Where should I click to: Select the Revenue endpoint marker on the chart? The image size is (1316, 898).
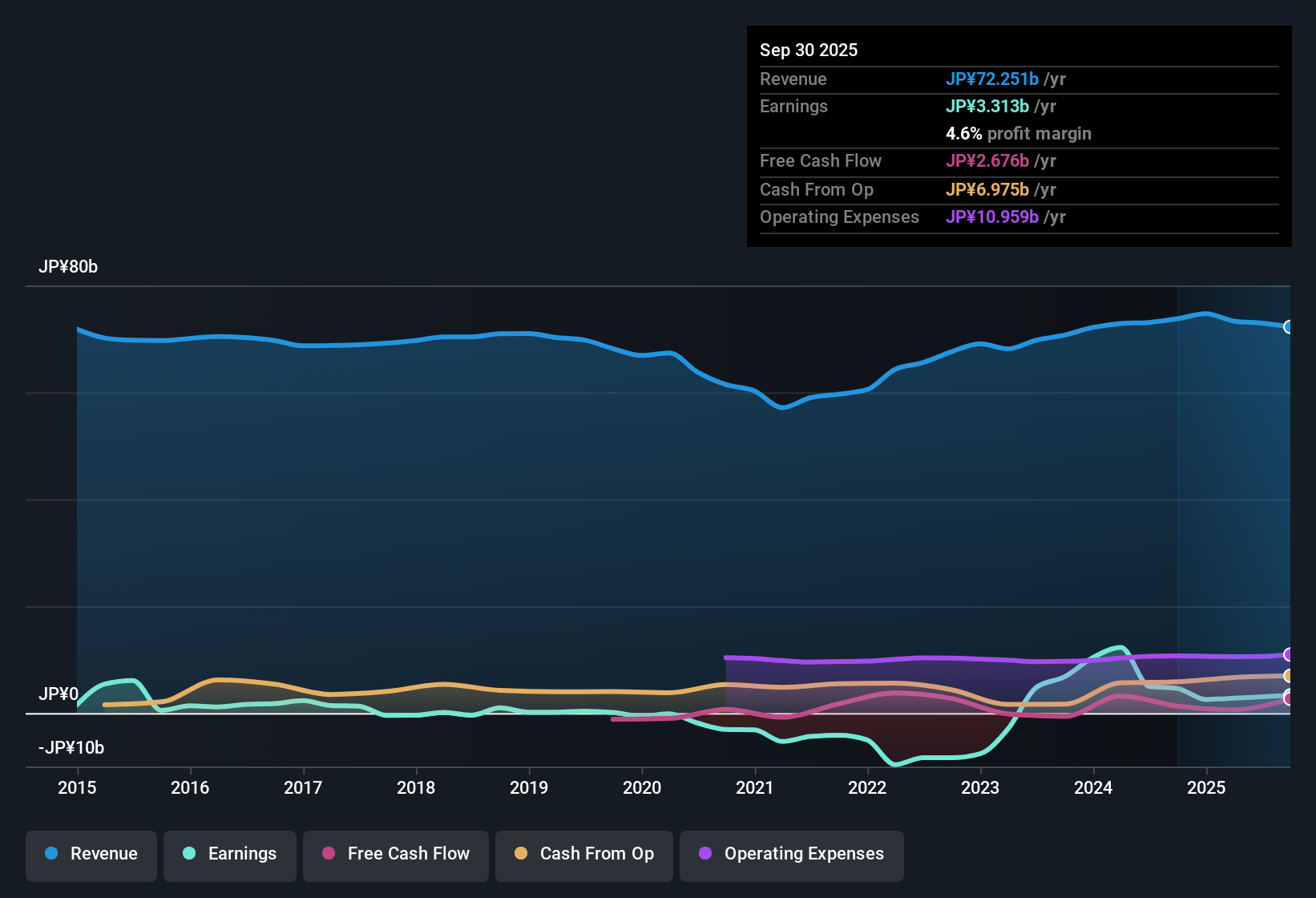click(1289, 327)
